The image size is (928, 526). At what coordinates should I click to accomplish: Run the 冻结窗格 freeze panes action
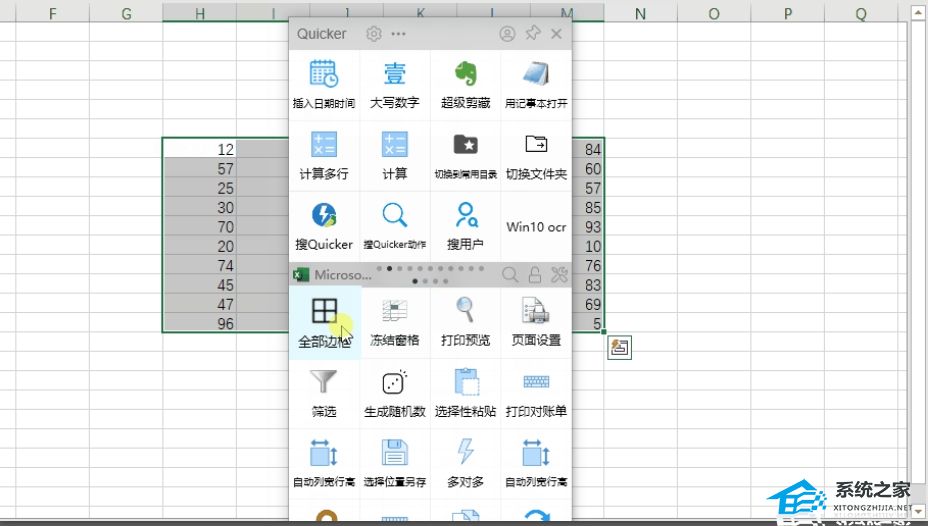[x=394, y=322]
